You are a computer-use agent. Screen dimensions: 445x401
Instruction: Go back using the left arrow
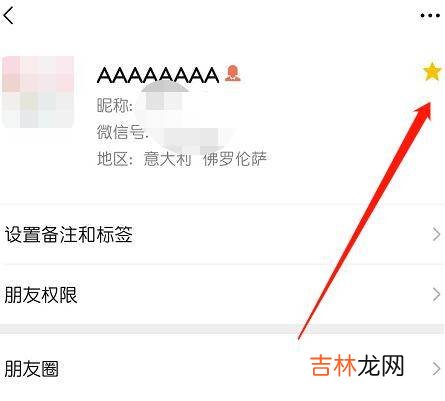coord(9,16)
